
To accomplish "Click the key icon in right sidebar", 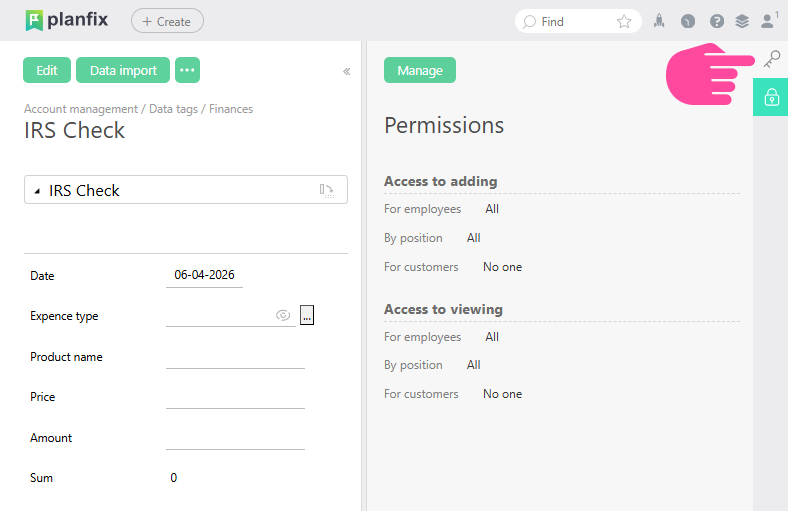I will click(x=771, y=59).
